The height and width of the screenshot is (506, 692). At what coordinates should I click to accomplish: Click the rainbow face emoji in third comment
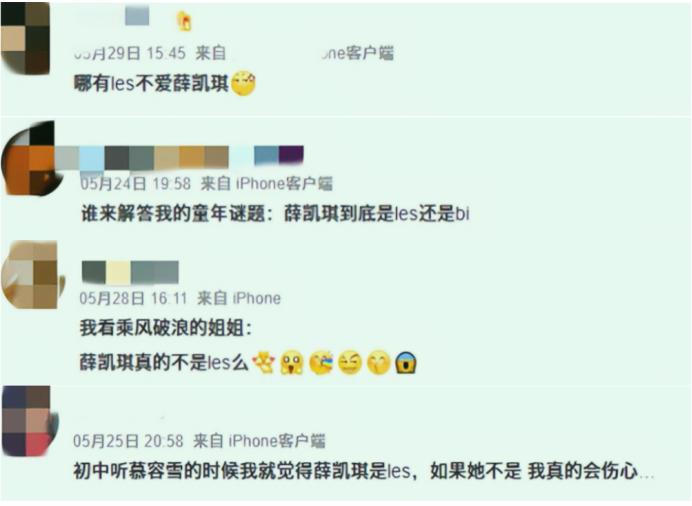pos(321,363)
